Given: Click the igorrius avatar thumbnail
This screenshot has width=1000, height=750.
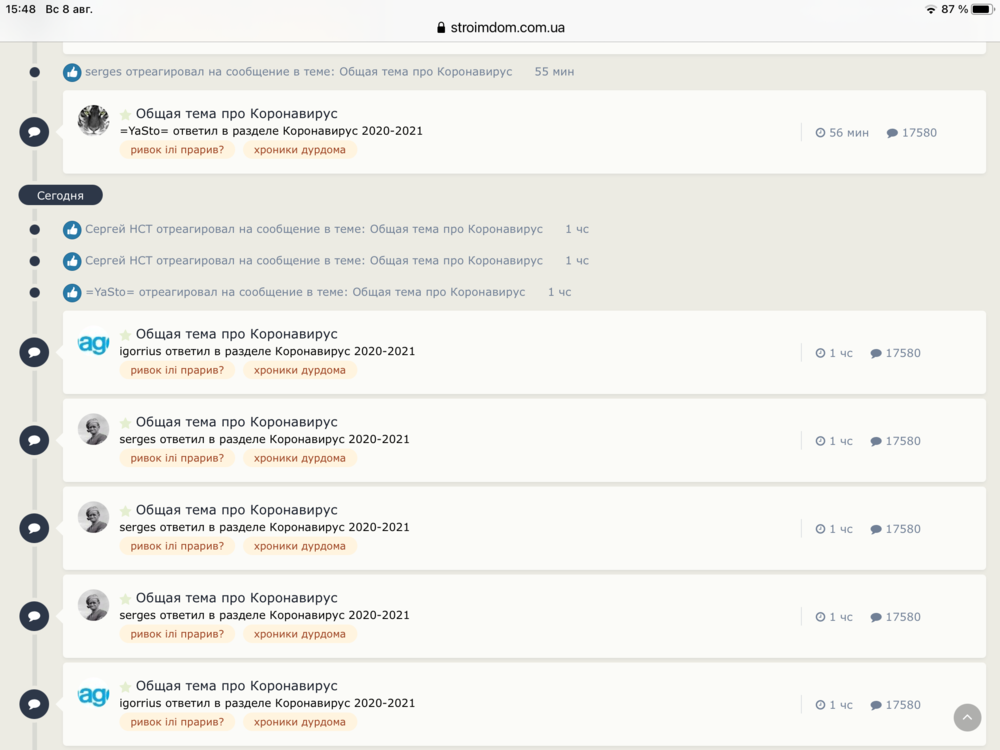Looking at the screenshot, I should coord(93,345).
